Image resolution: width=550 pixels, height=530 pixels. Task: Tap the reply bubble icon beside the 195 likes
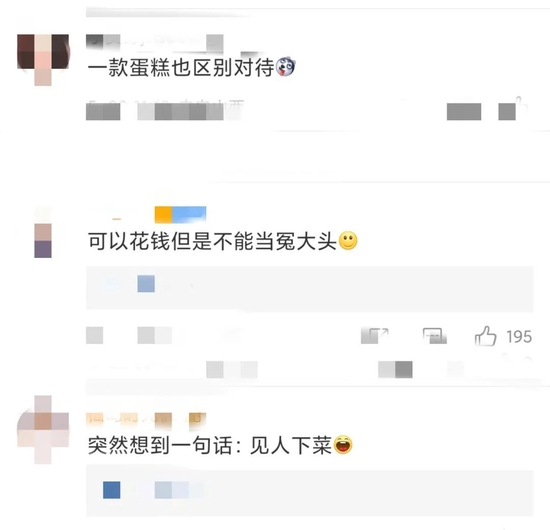point(435,336)
